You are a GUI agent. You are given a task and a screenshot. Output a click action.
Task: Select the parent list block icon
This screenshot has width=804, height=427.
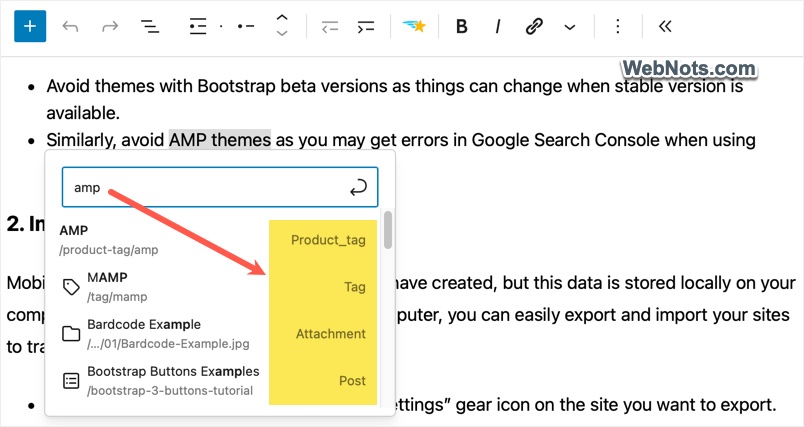198,26
